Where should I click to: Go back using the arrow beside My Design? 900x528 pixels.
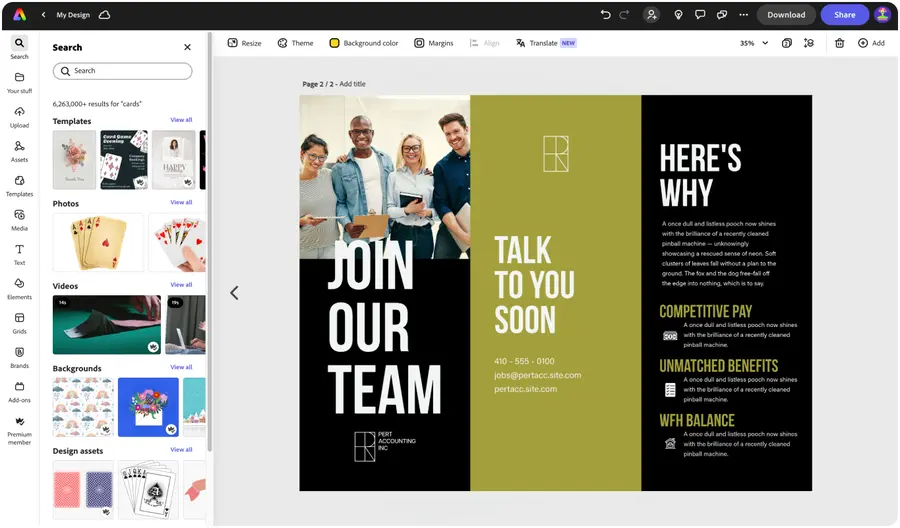tap(43, 15)
